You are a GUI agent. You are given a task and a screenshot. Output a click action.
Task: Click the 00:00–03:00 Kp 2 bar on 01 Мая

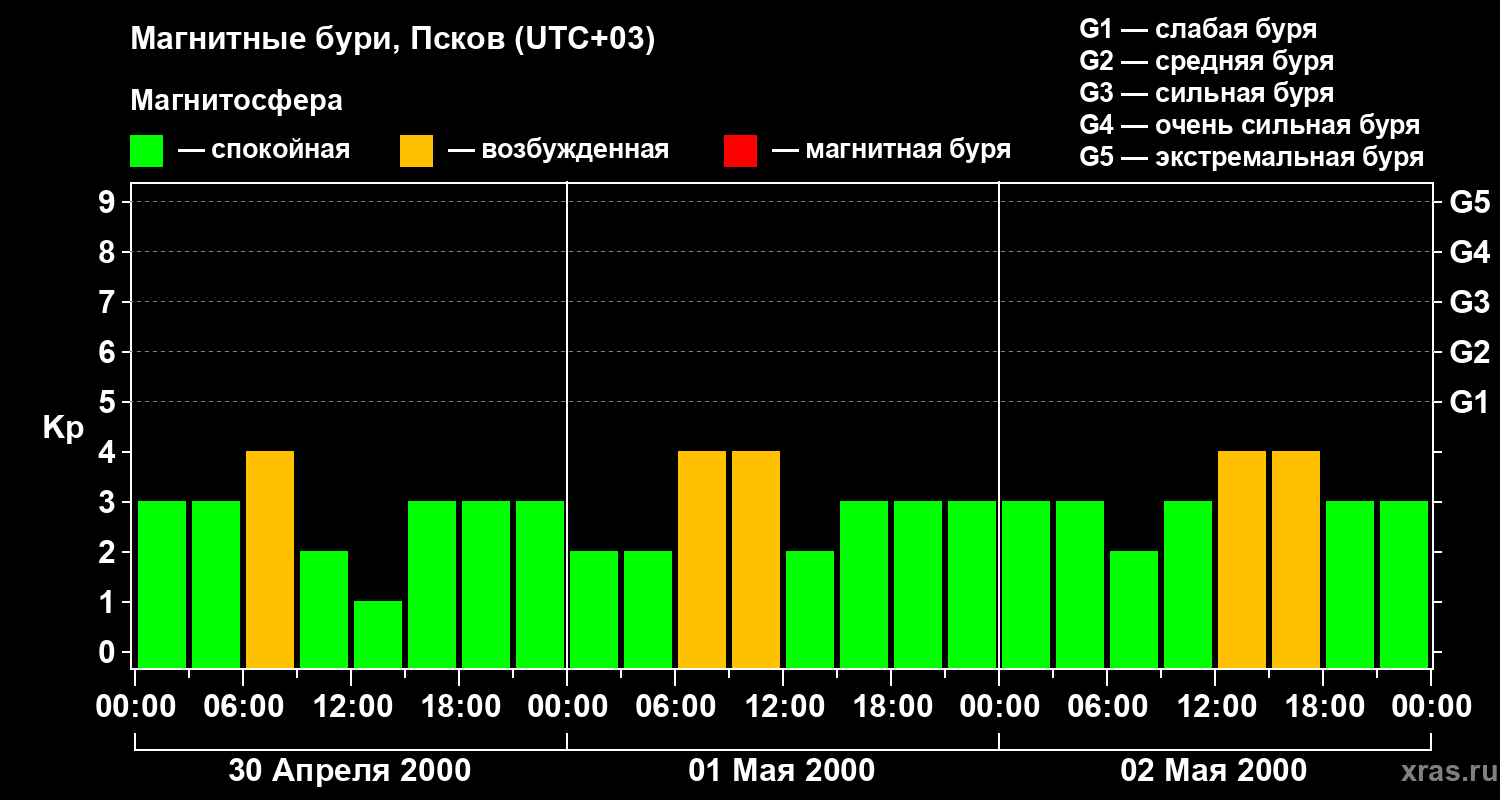(x=594, y=609)
